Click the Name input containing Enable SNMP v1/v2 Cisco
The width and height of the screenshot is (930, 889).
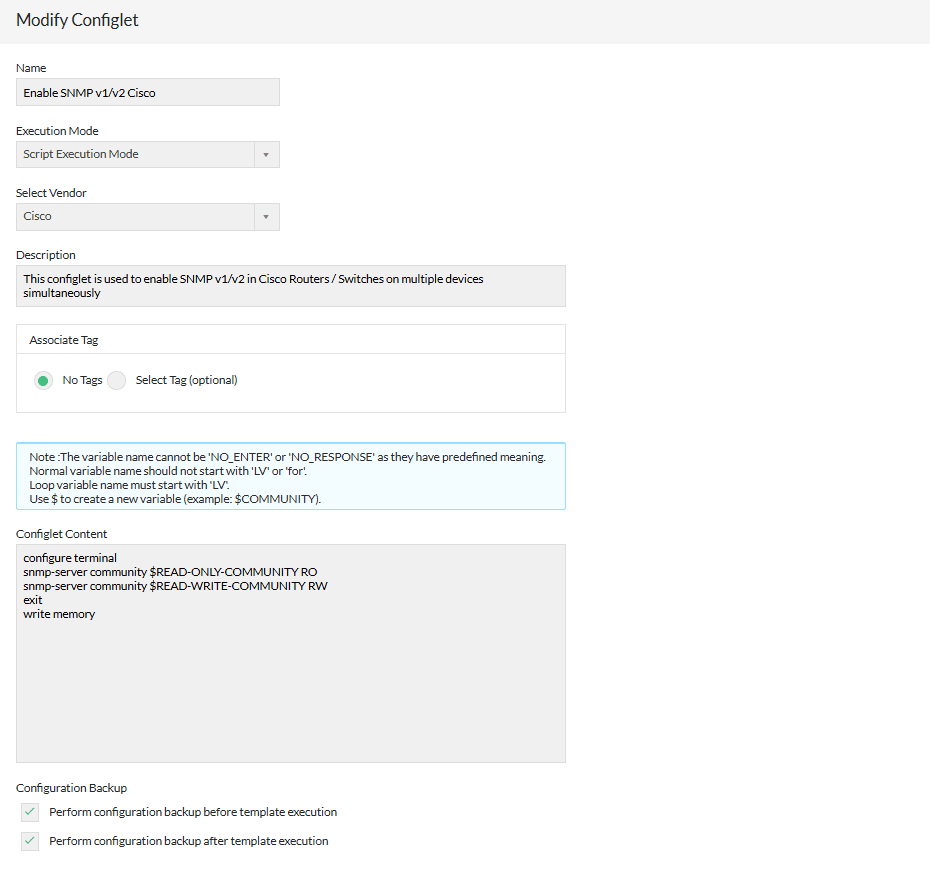(x=147, y=92)
